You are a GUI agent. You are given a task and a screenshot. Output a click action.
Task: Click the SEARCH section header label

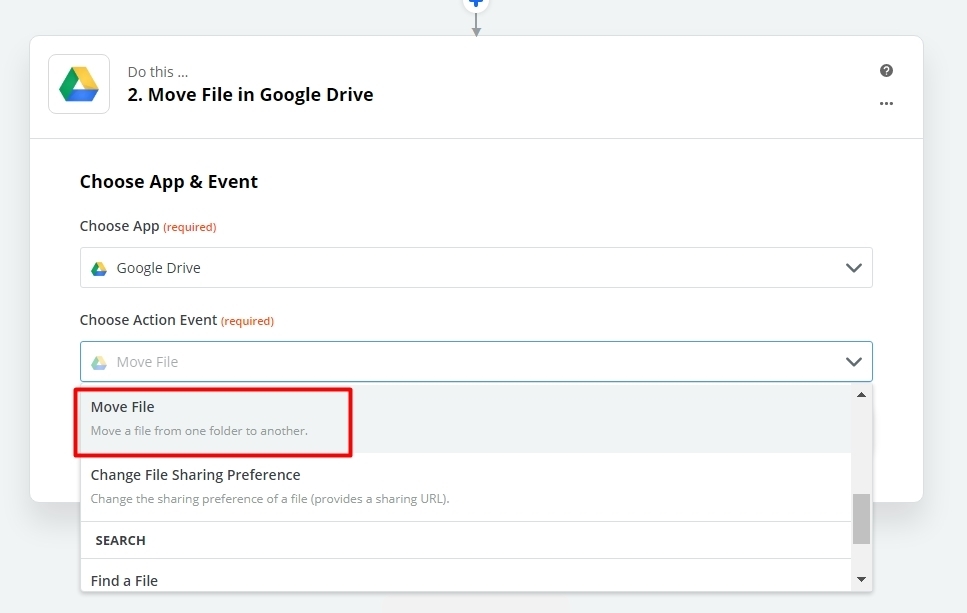[120, 540]
